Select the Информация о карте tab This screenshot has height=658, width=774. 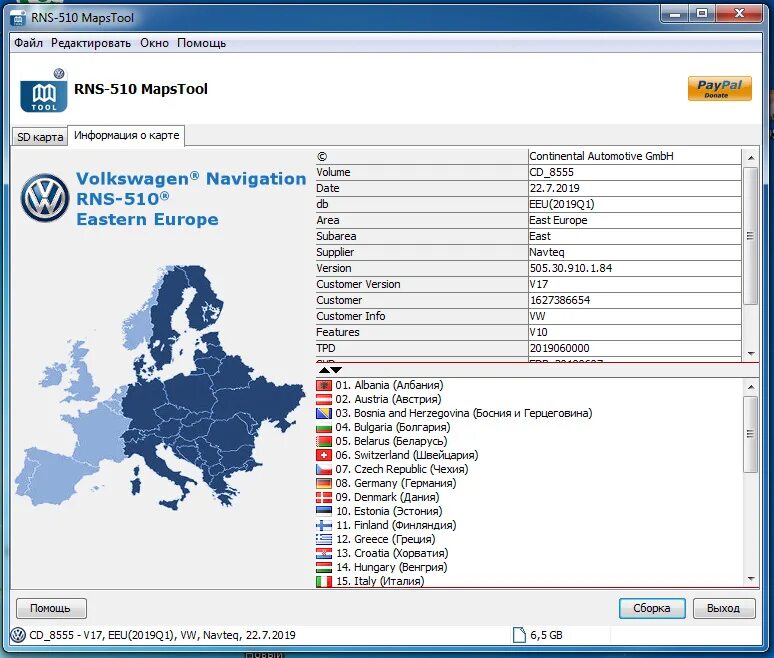click(126, 135)
